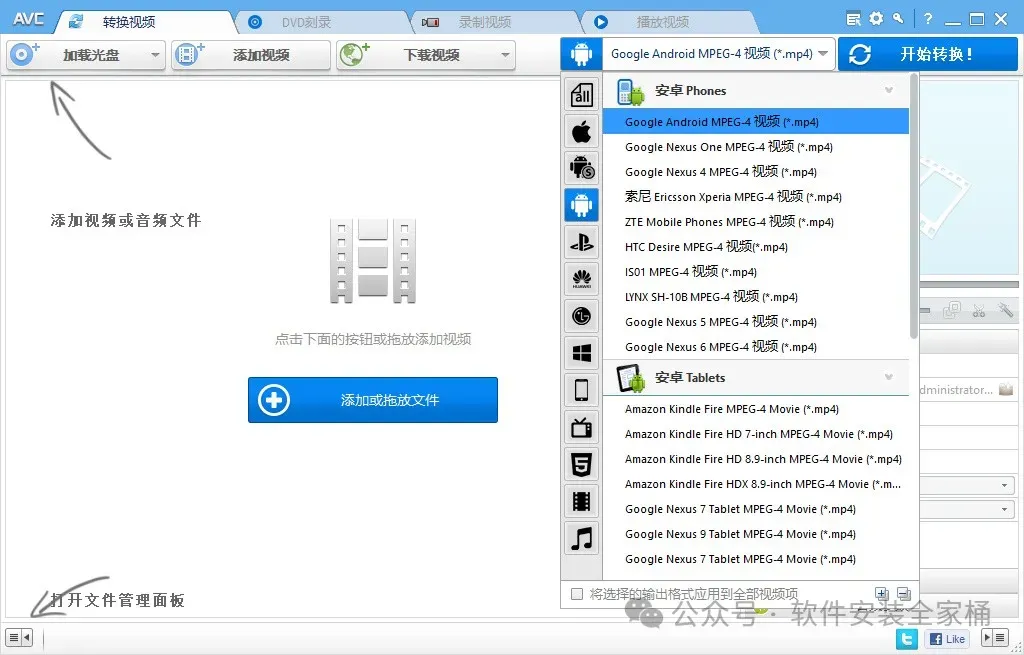Screen dimensions: 1024x655
Task: Click the preview seek bar behind dropdown
Action: (x=969, y=285)
